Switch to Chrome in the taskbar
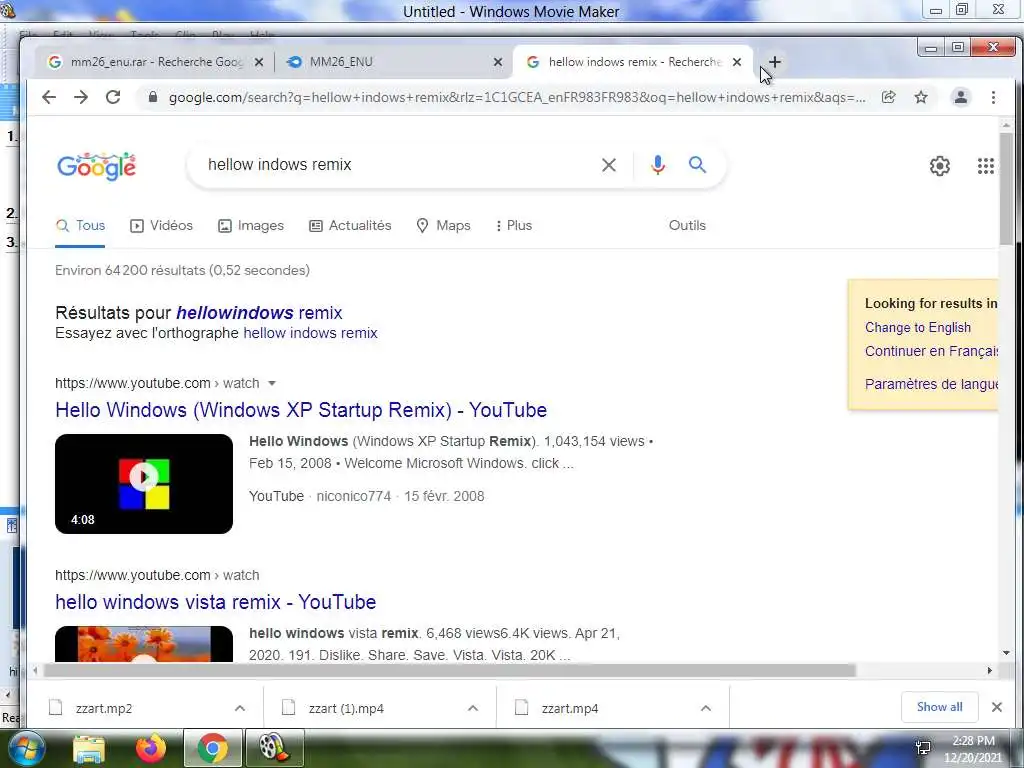Screen dimensions: 1024x768 (212, 748)
